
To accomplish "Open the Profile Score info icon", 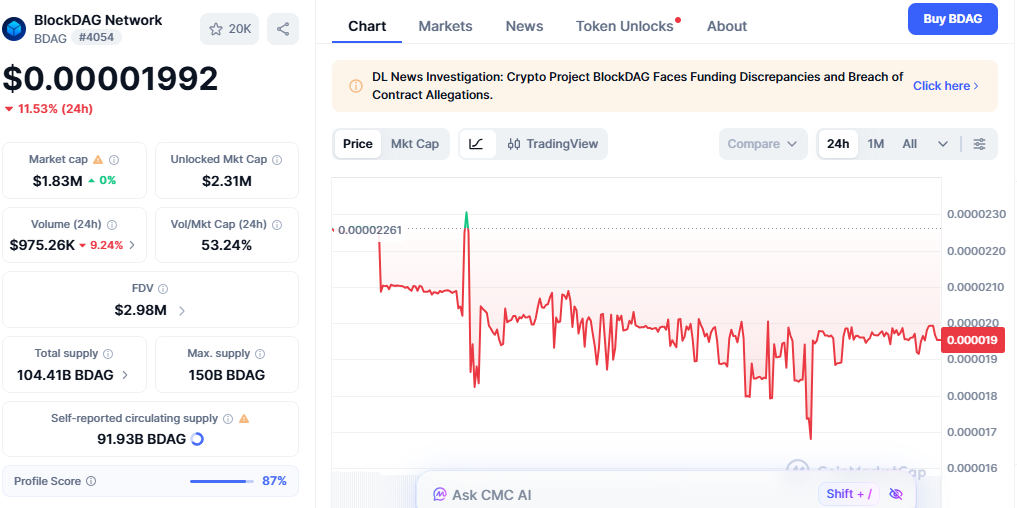I will click(x=91, y=481).
